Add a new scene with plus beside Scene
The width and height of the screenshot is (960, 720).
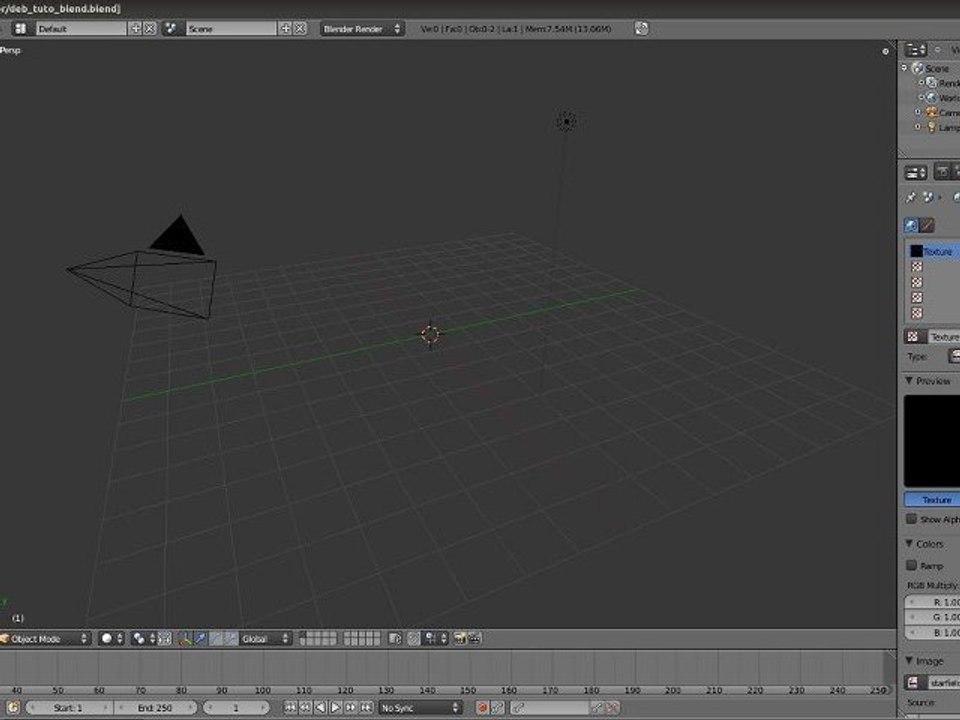tap(285, 28)
